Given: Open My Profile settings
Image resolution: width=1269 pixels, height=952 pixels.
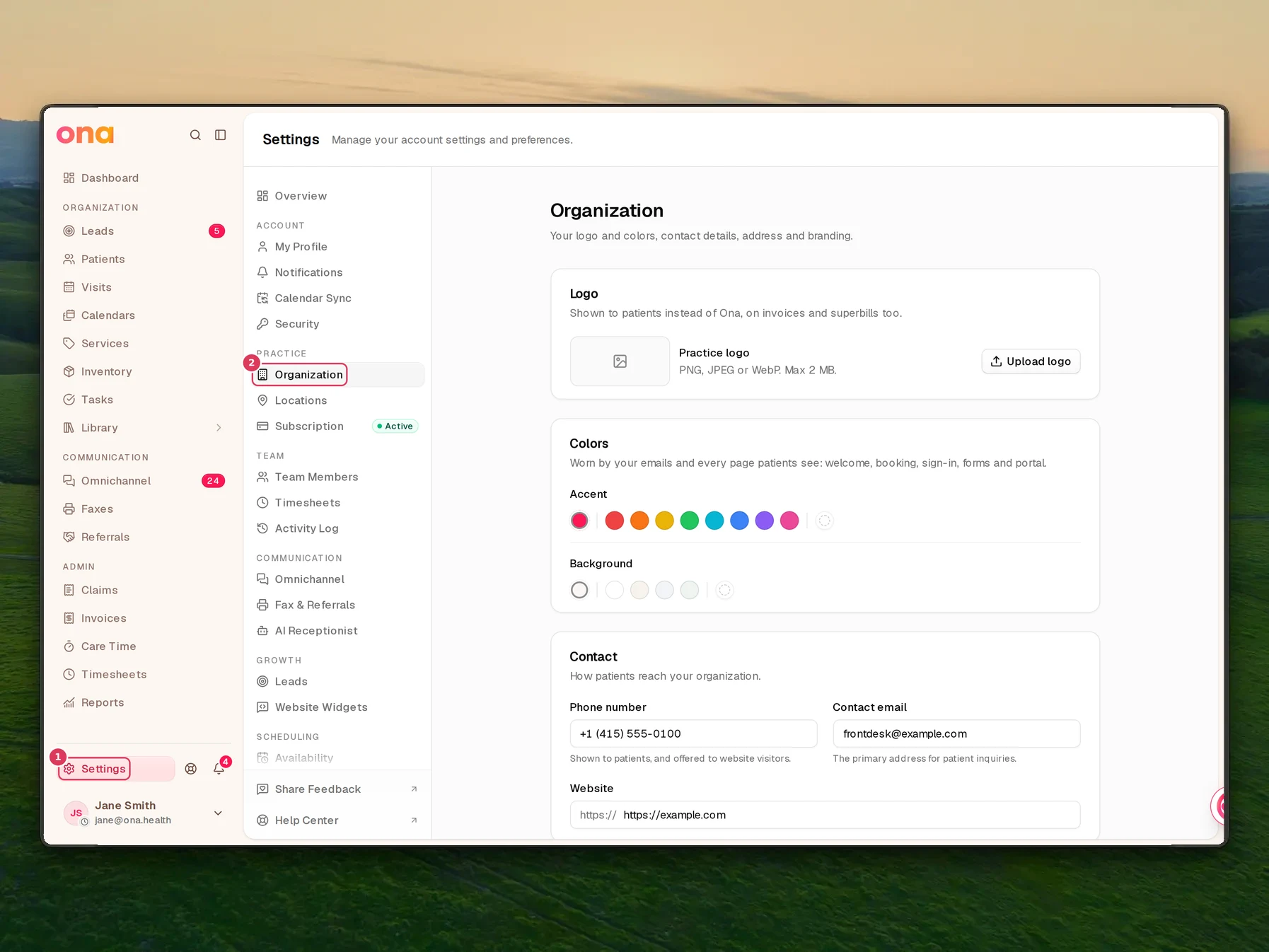Looking at the screenshot, I should [x=338, y=247].
